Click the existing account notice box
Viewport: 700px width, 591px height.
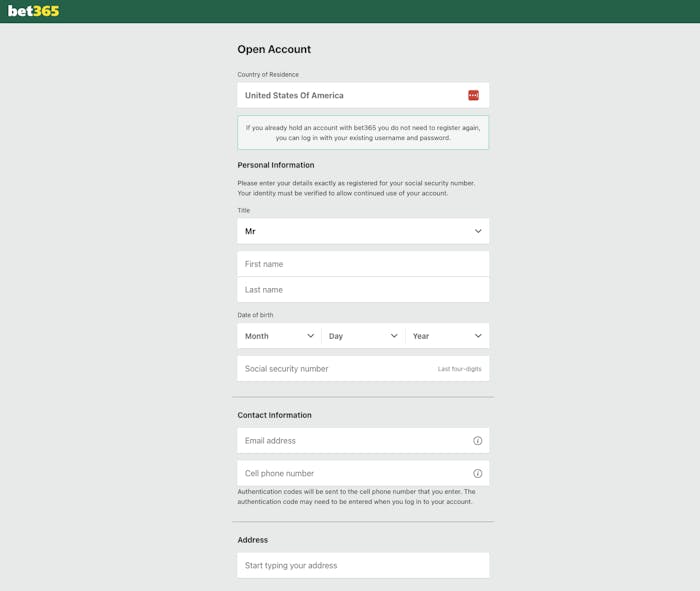[x=363, y=133]
